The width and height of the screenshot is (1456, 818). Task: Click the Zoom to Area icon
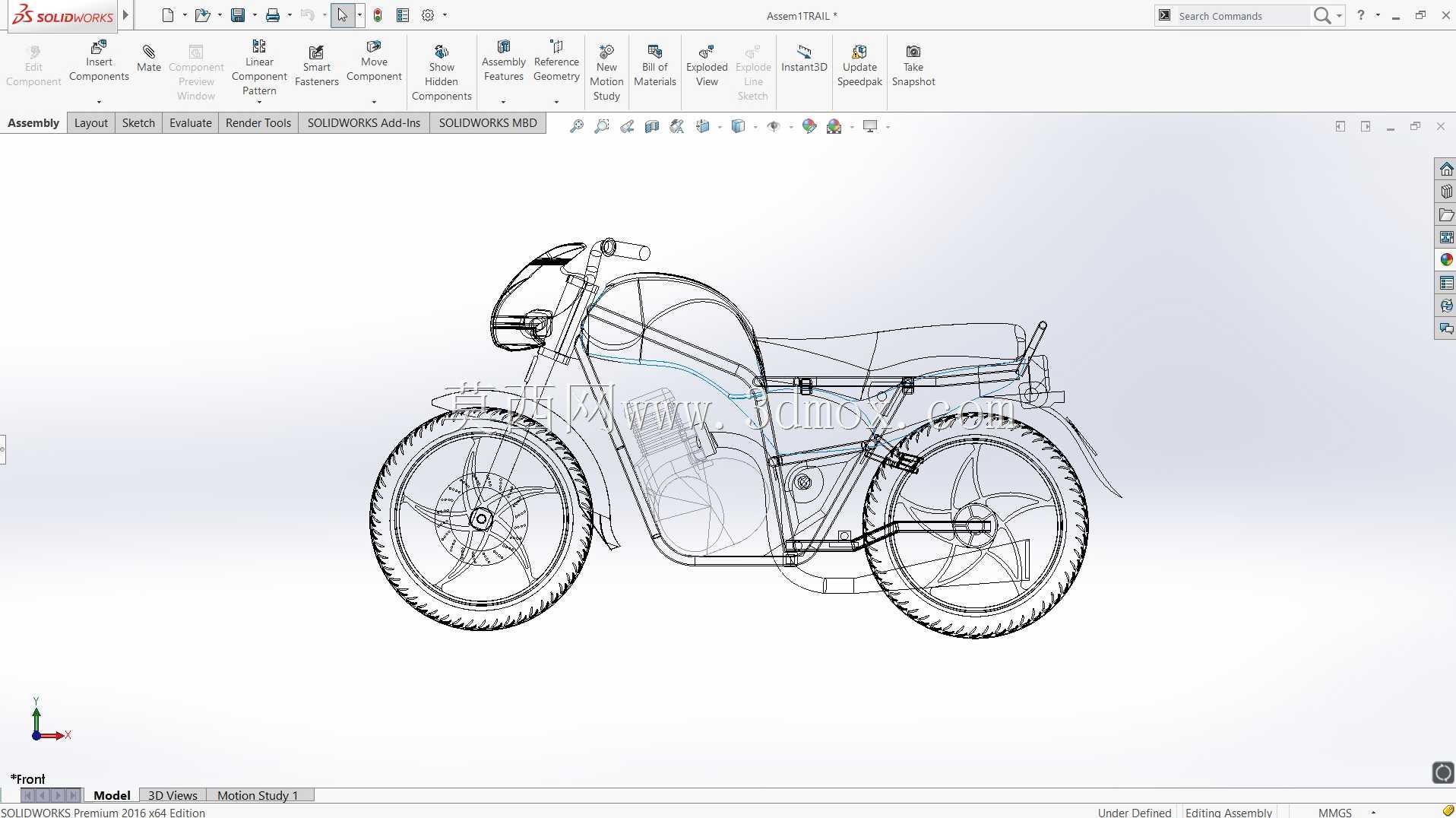pyautogui.click(x=602, y=126)
